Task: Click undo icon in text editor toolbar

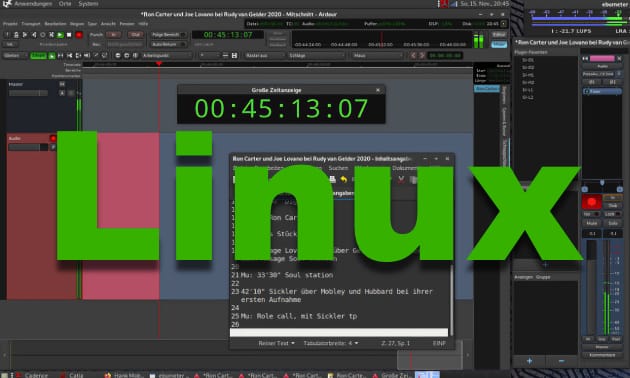Action: (343, 180)
